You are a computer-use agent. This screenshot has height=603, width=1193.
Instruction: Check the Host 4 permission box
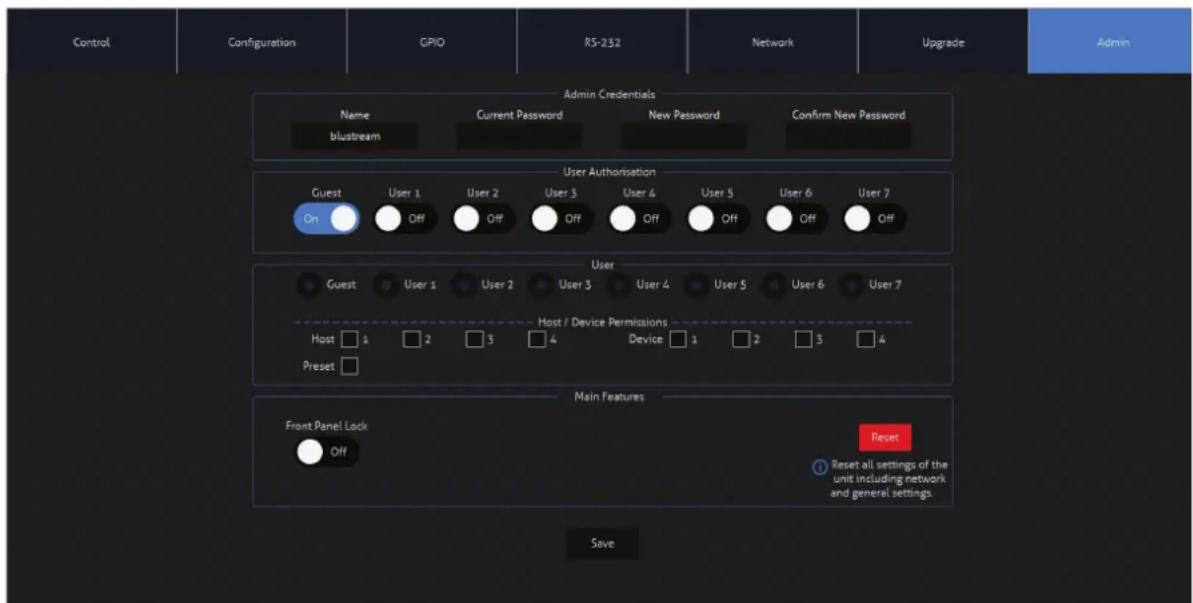[537, 339]
